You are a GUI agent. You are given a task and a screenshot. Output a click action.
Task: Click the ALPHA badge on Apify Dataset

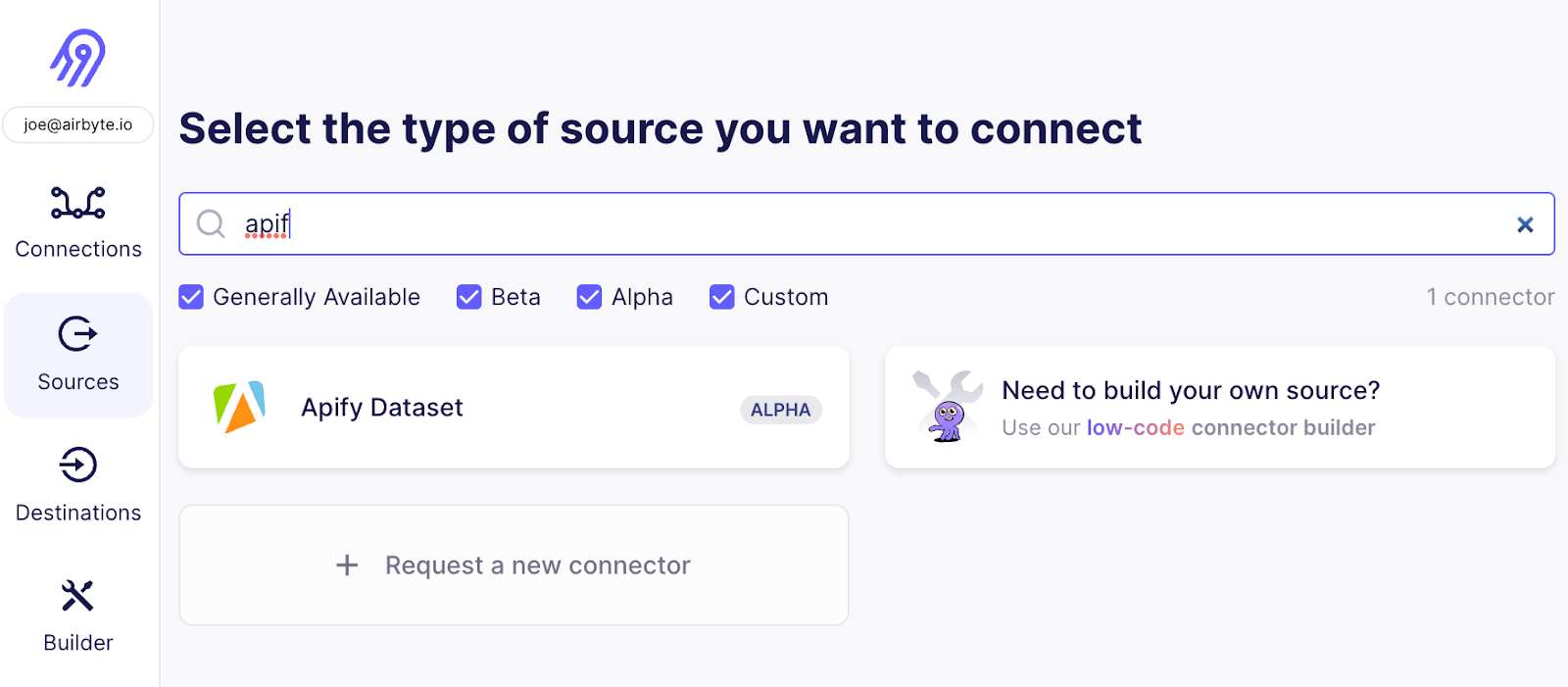780,410
